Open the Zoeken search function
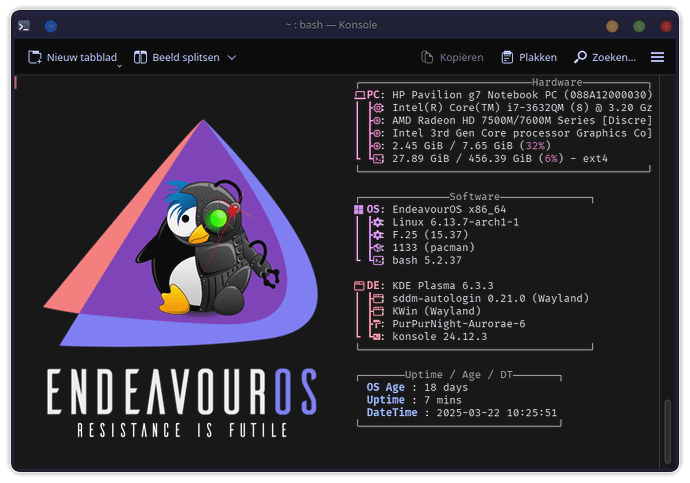The width and height of the screenshot is (690, 483). (605, 57)
